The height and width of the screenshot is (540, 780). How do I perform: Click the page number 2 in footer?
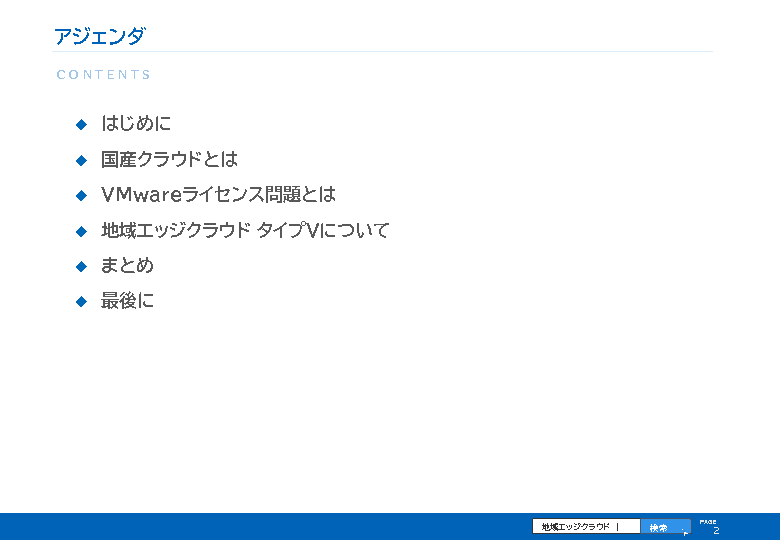click(x=716, y=531)
